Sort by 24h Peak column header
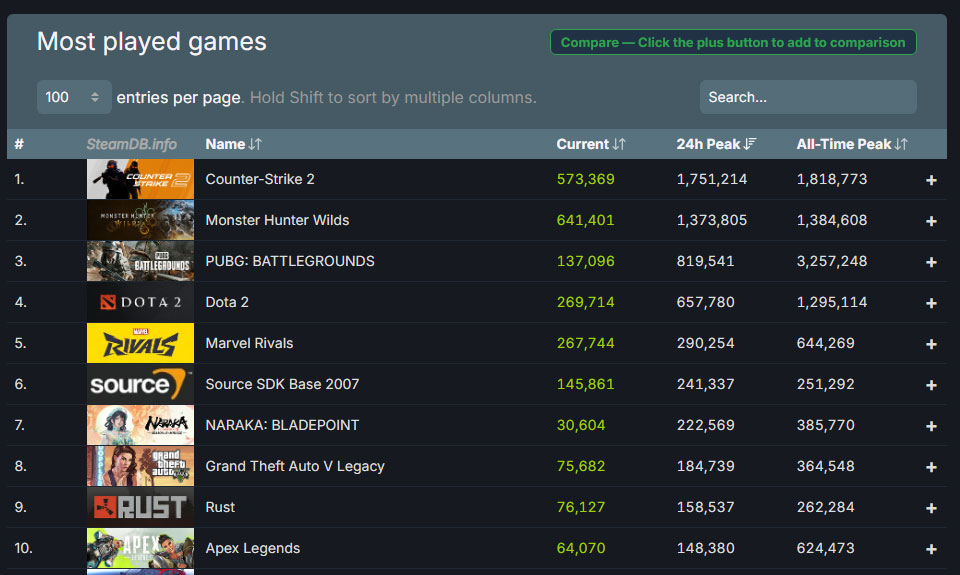This screenshot has height=575, width=960. 716,144
